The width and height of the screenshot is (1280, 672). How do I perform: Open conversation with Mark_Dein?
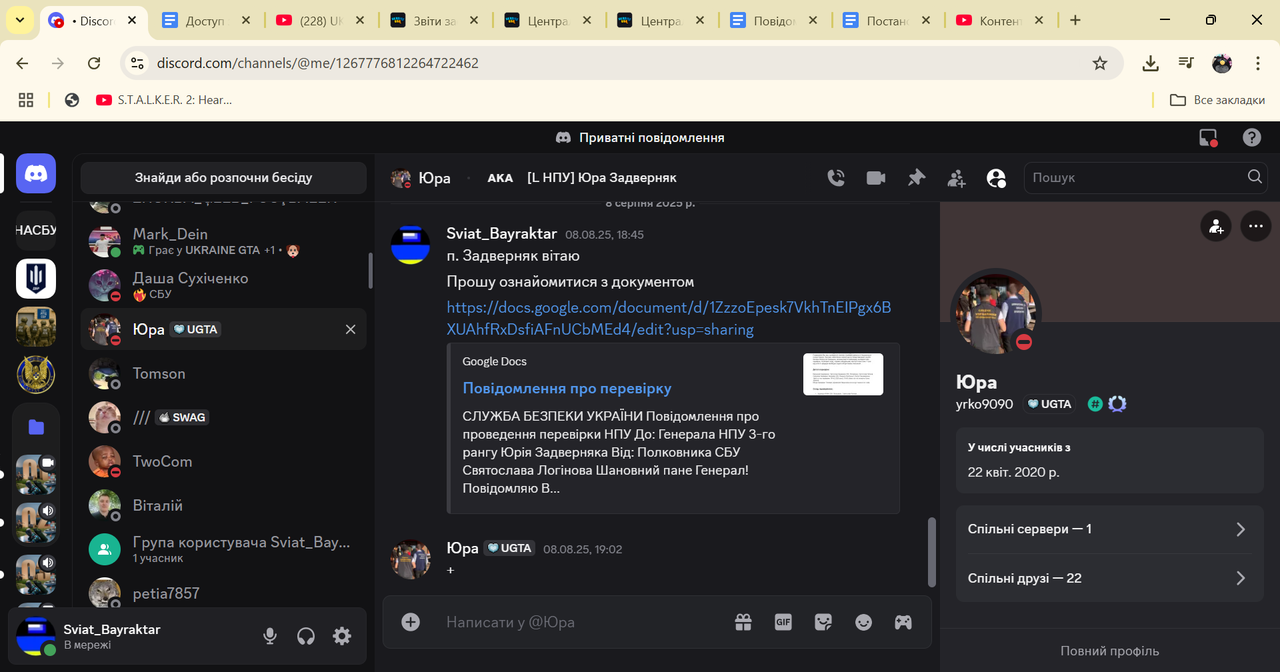224,241
